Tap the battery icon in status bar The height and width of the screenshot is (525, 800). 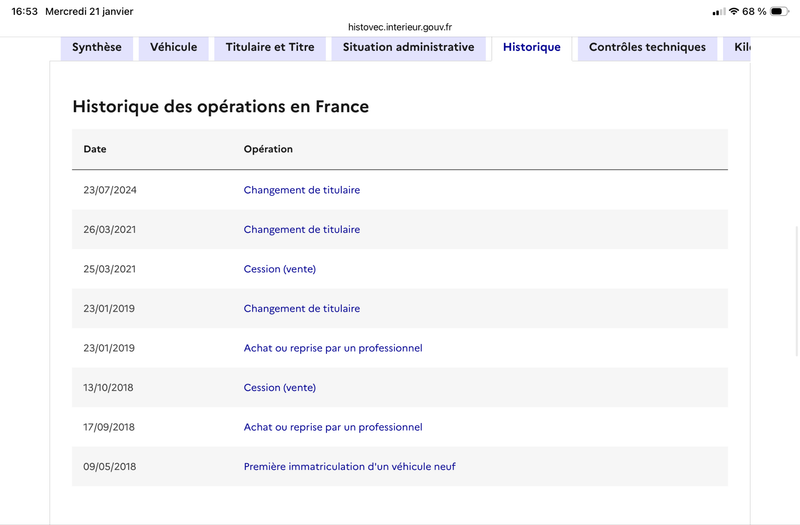779,11
